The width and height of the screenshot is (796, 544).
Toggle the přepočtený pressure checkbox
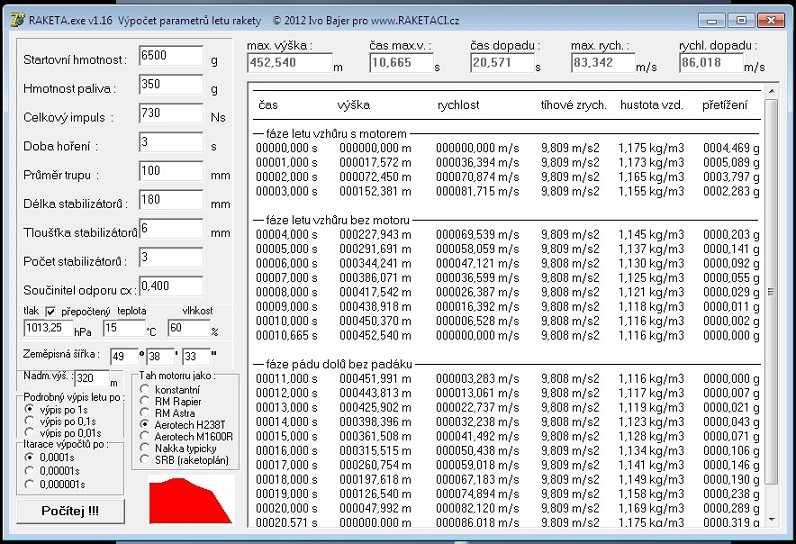[50, 311]
